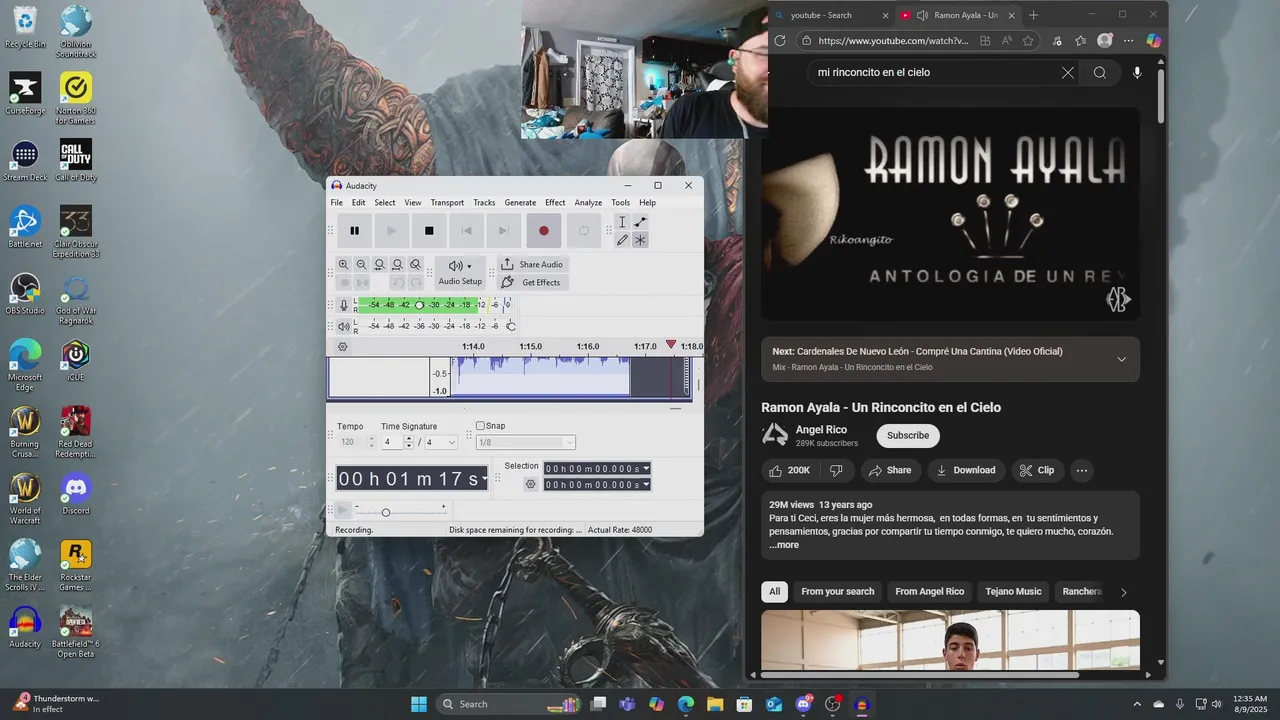Image resolution: width=1280 pixels, height=720 pixels.
Task: Click the YouTube search magnifier icon
Action: [x=1100, y=72]
